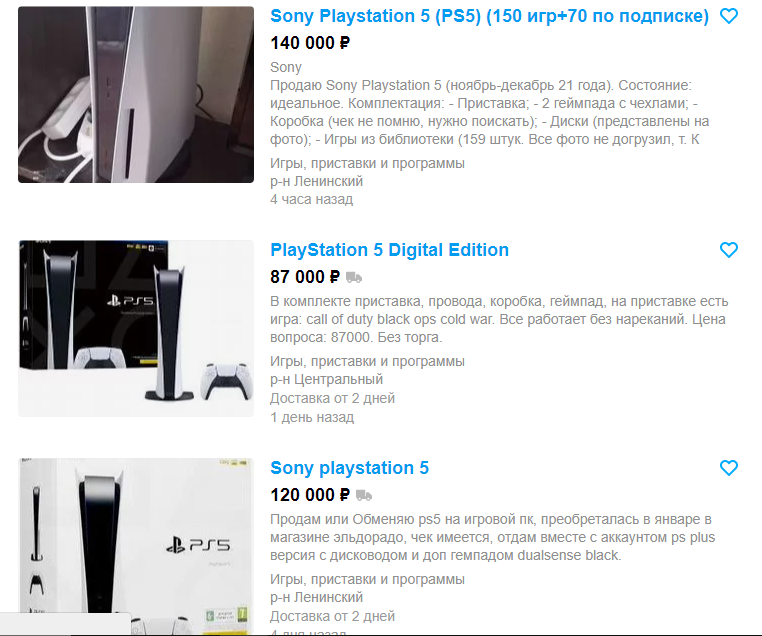Click the 140 000 ₽ price

(310, 43)
